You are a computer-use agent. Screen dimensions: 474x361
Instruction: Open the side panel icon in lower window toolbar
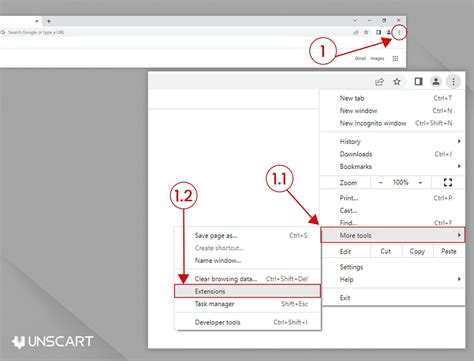(x=418, y=82)
